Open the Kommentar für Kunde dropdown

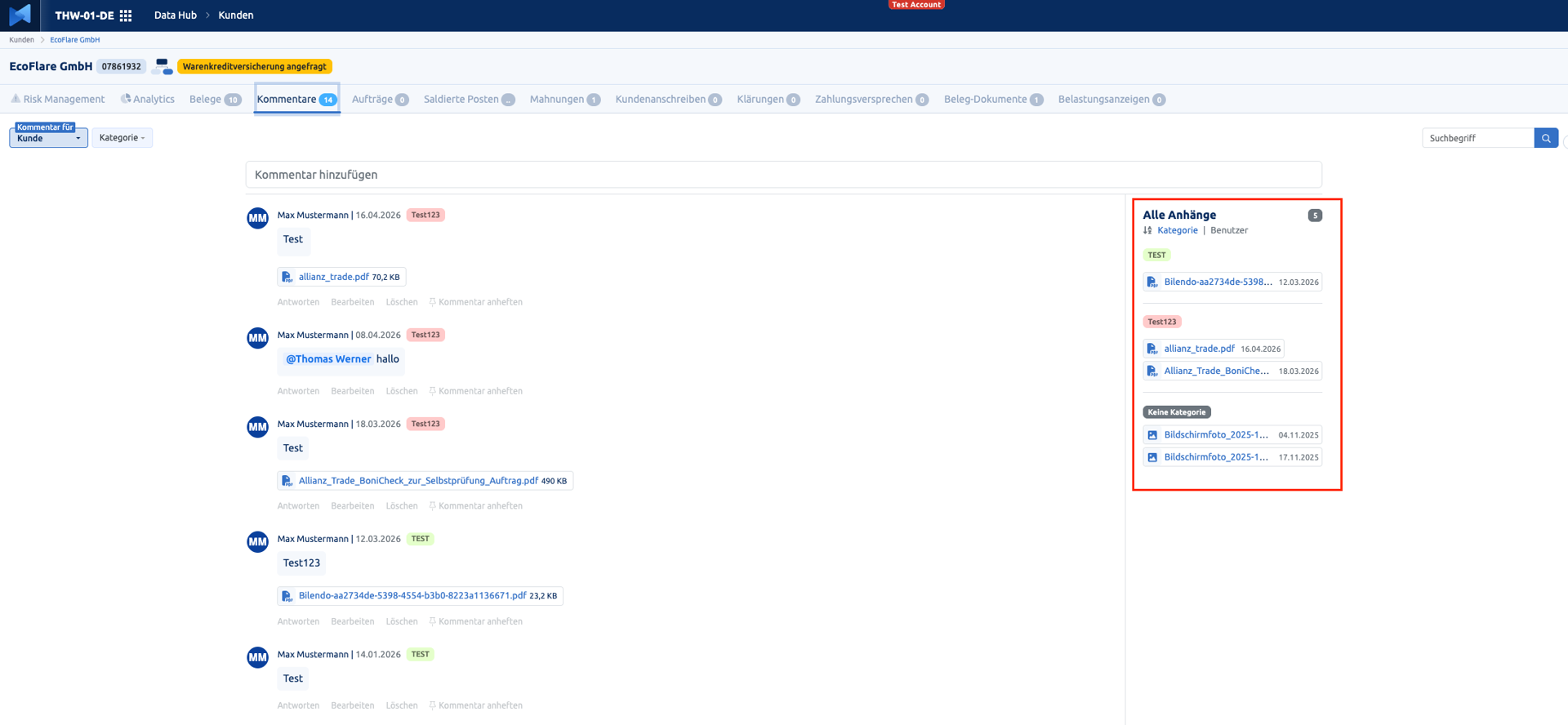(x=49, y=138)
